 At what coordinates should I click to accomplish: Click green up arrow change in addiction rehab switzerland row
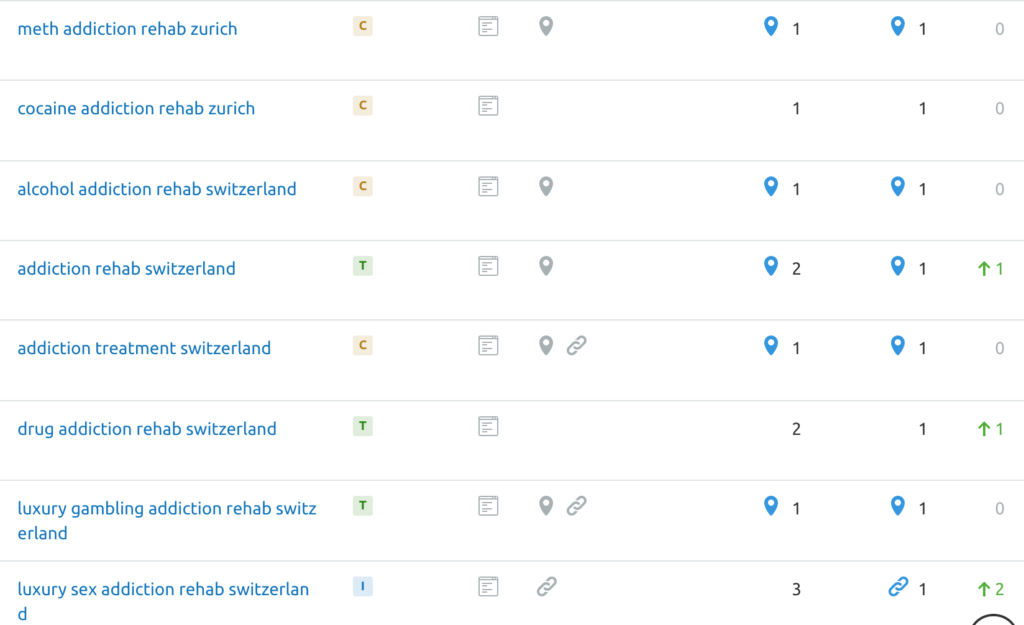(x=990, y=268)
